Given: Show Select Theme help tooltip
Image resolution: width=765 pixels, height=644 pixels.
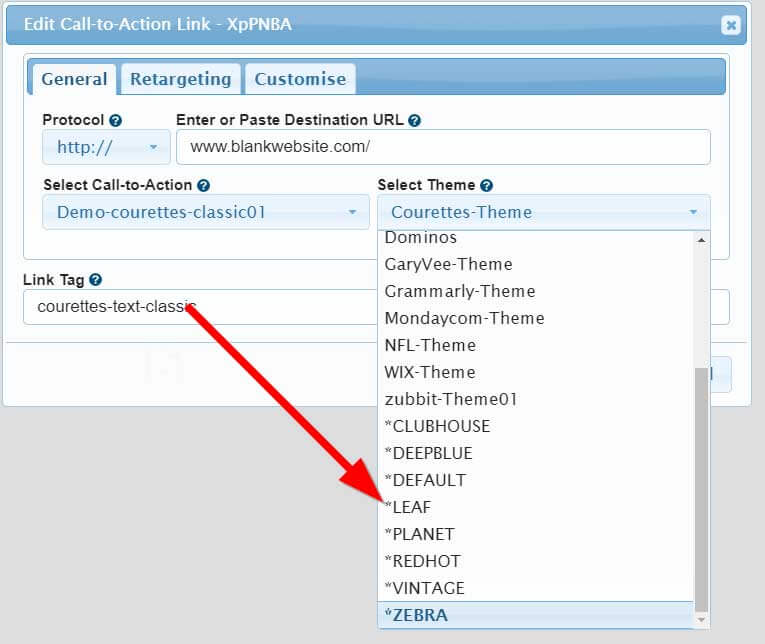Looking at the screenshot, I should tap(486, 185).
